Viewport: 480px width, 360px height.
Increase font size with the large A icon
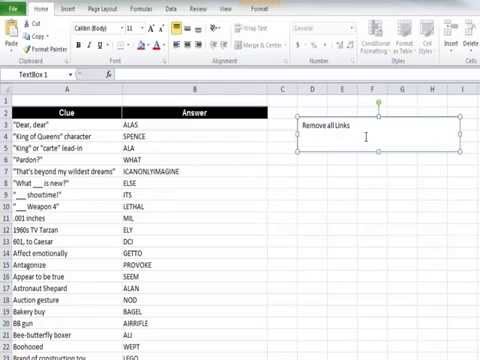pyautogui.click(x=151, y=29)
